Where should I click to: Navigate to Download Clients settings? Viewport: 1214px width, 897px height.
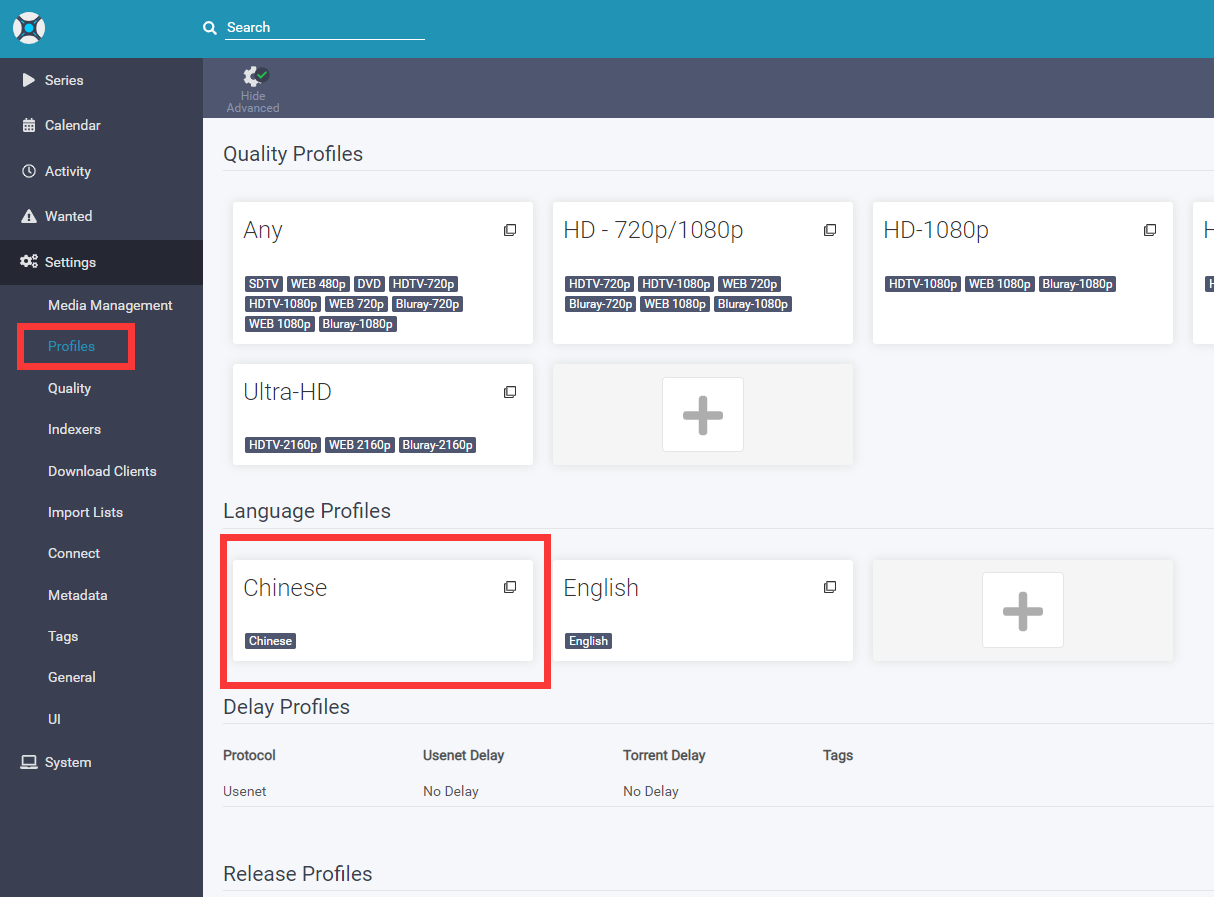point(102,471)
